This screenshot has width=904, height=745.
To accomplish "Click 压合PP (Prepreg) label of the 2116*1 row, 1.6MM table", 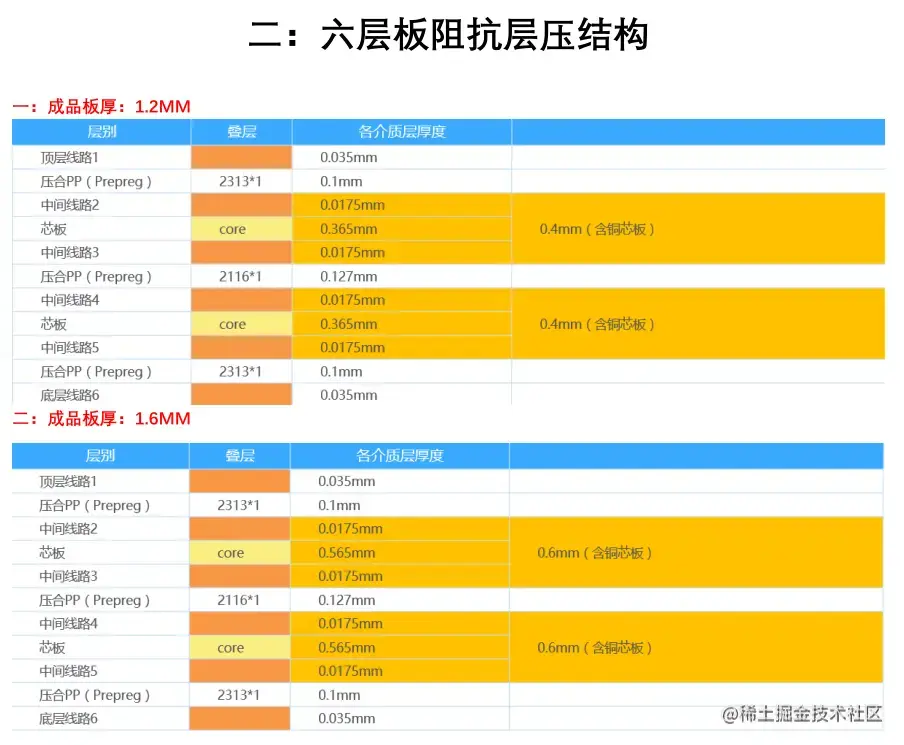I will coord(94,600).
